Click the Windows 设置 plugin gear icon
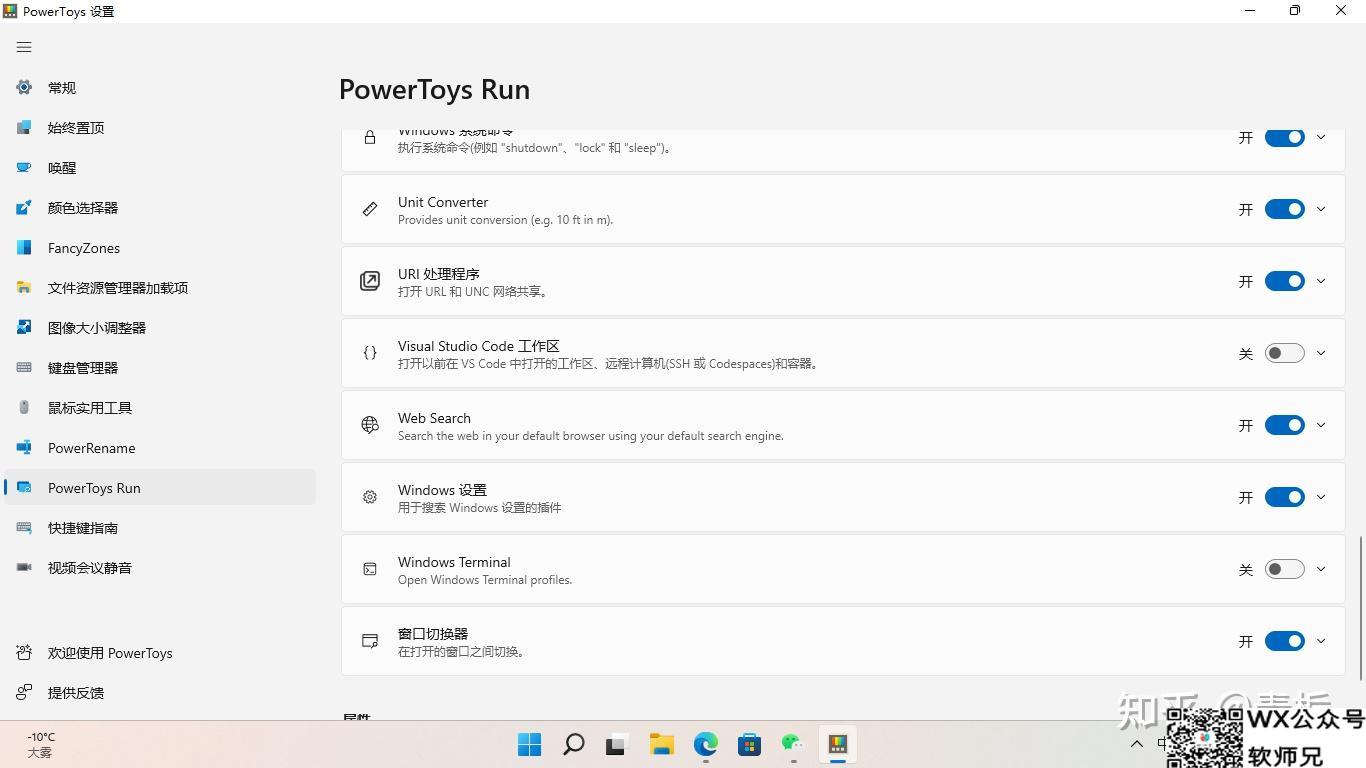The width and height of the screenshot is (1366, 768). click(x=370, y=497)
